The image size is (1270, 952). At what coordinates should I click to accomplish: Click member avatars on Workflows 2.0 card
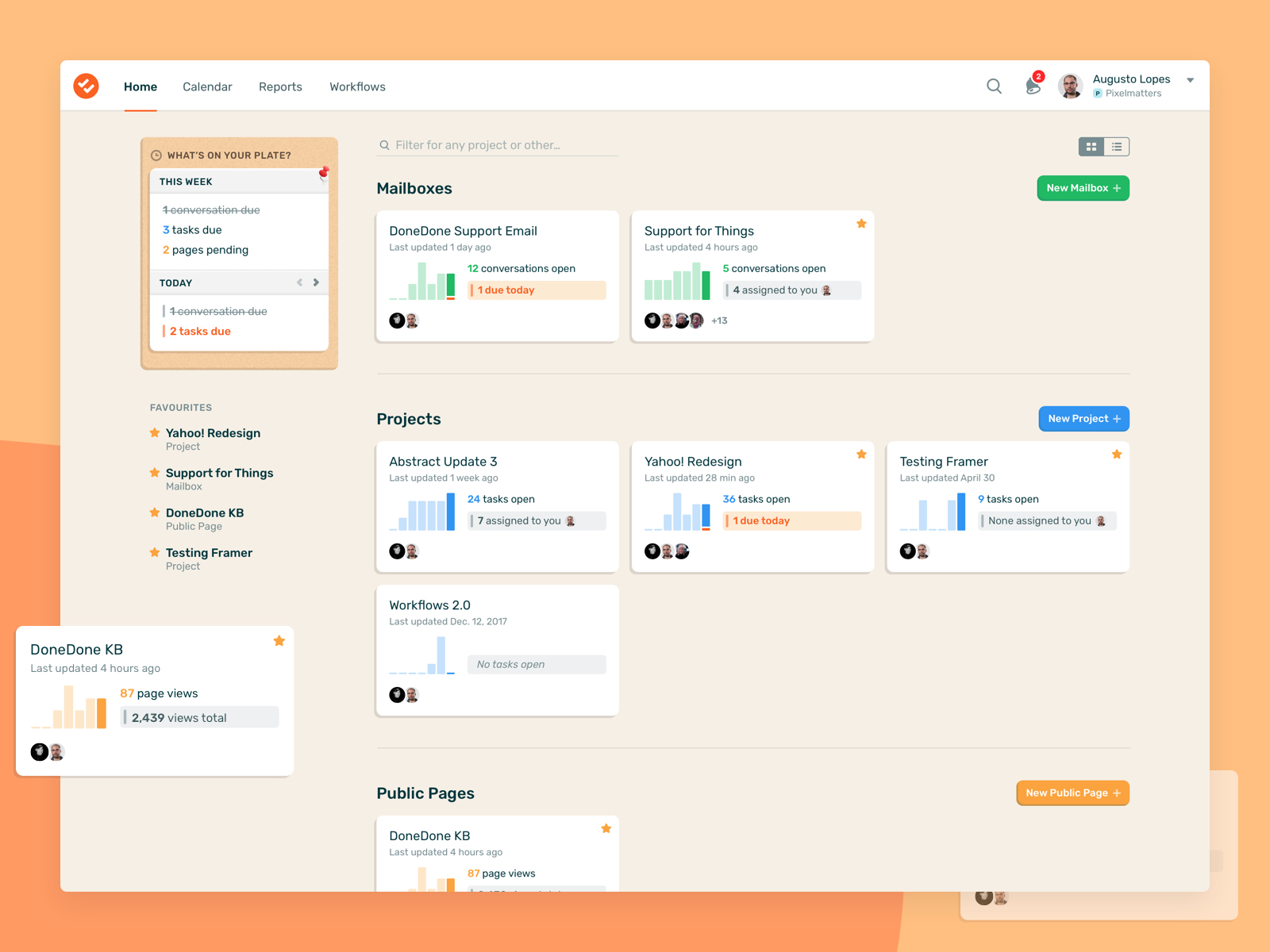404,695
